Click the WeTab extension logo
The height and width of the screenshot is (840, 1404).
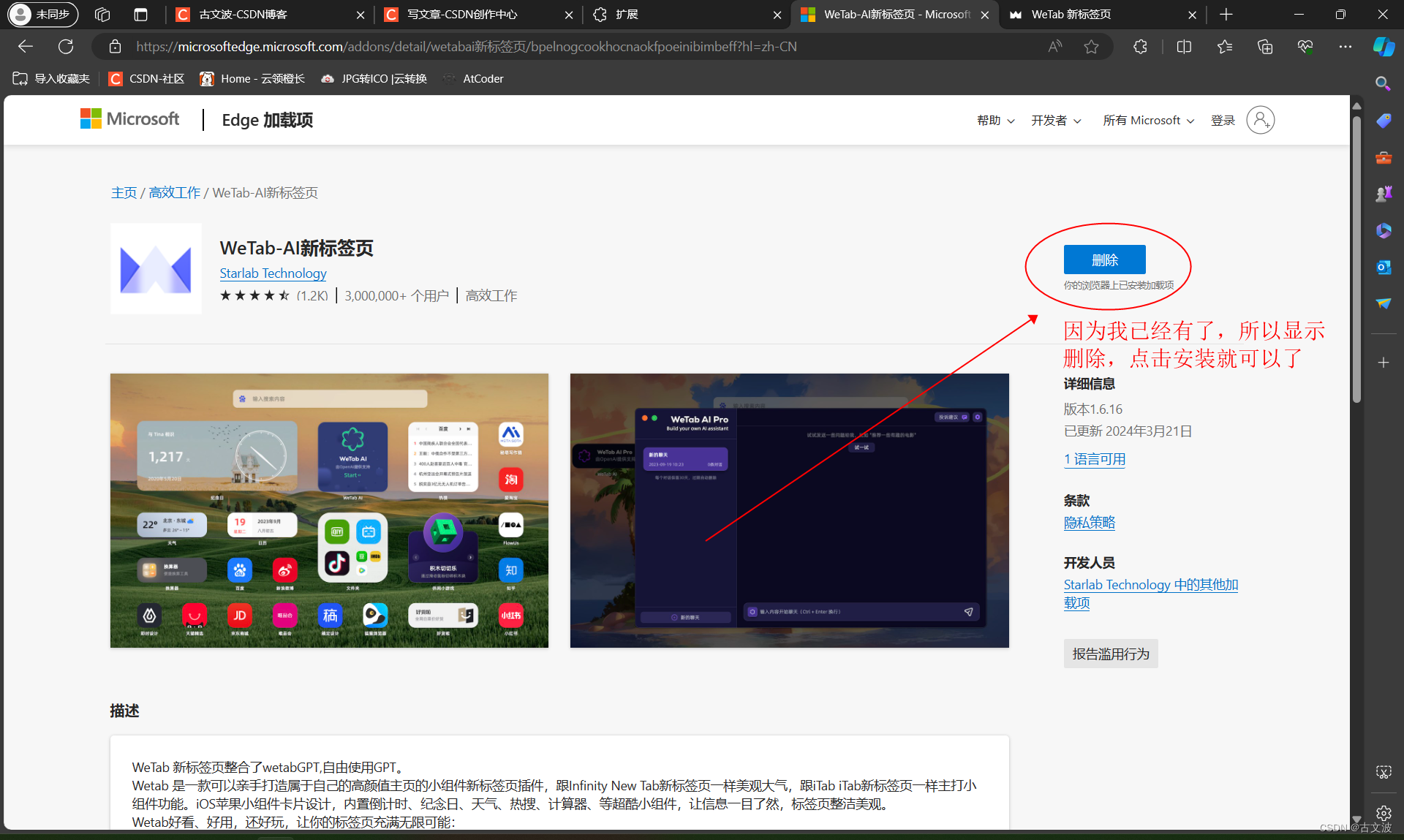tap(156, 268)
